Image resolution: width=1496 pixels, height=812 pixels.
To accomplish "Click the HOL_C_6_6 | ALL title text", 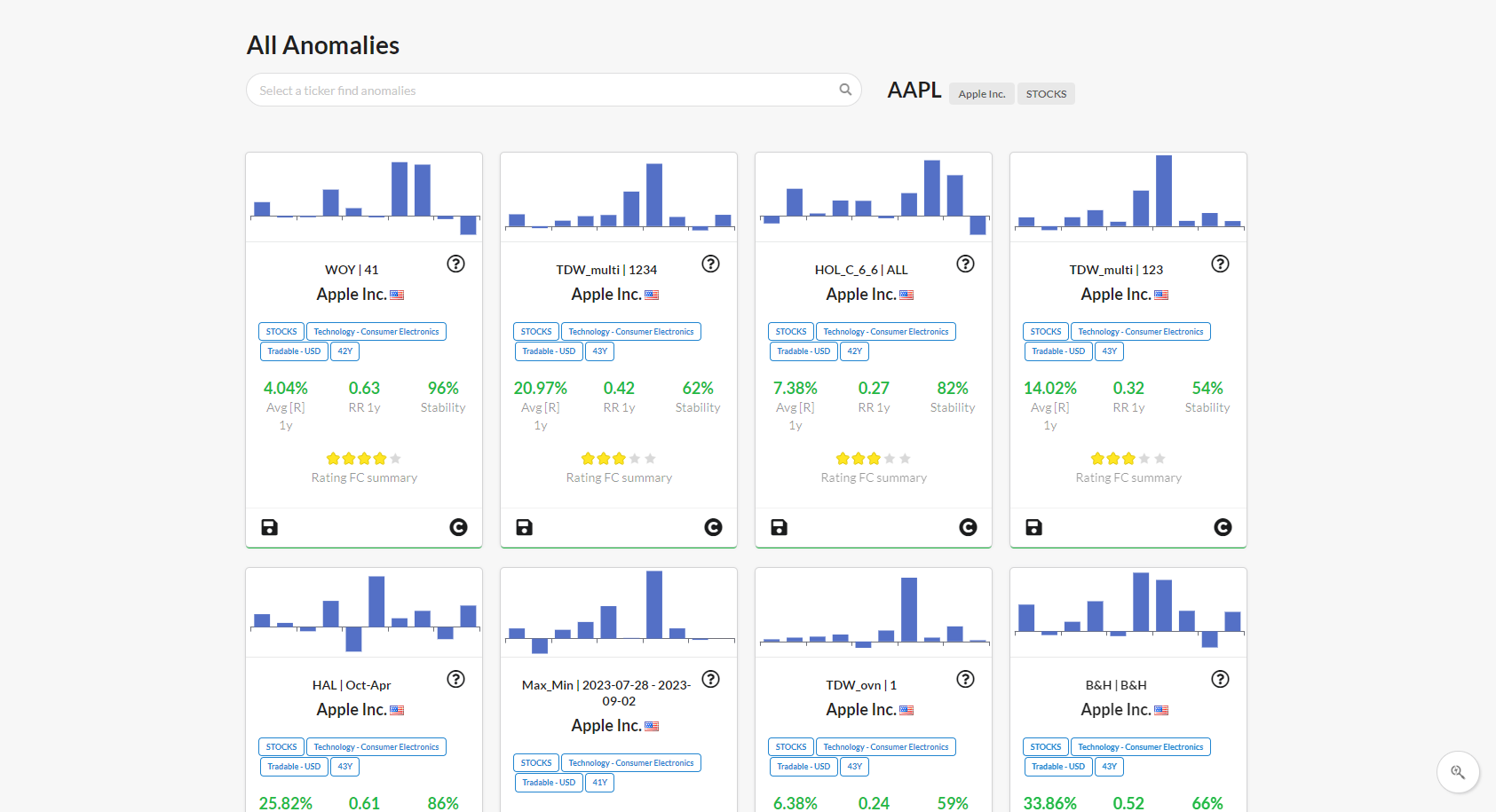I will (861, 270).
